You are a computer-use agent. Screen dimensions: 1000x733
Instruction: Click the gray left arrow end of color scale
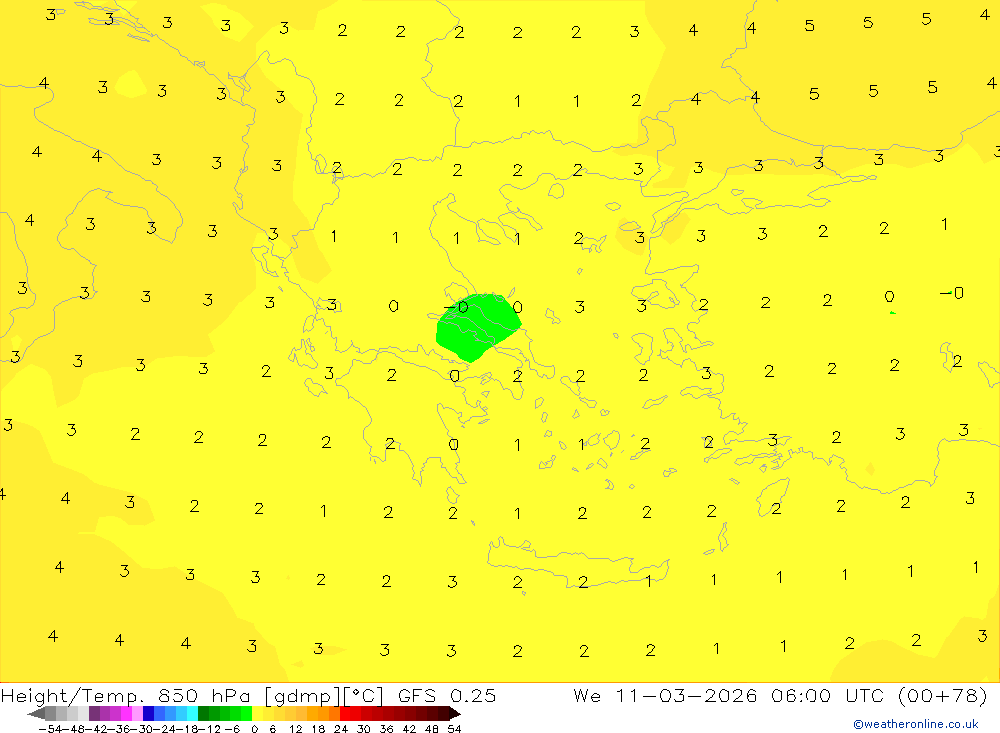[36, 714]
